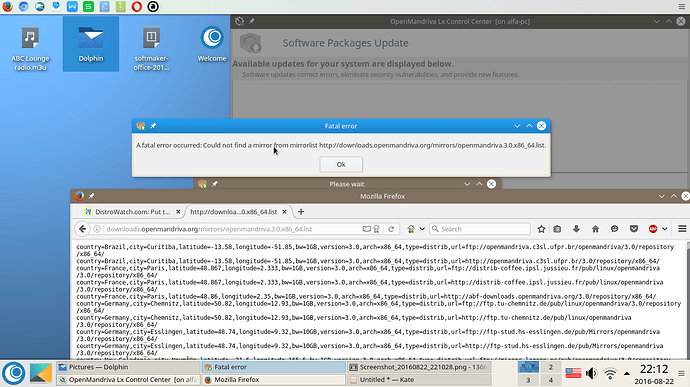The image size is (690, 387).
Task: Close the x86_64.list tab
Action: (x=284, y=212)
